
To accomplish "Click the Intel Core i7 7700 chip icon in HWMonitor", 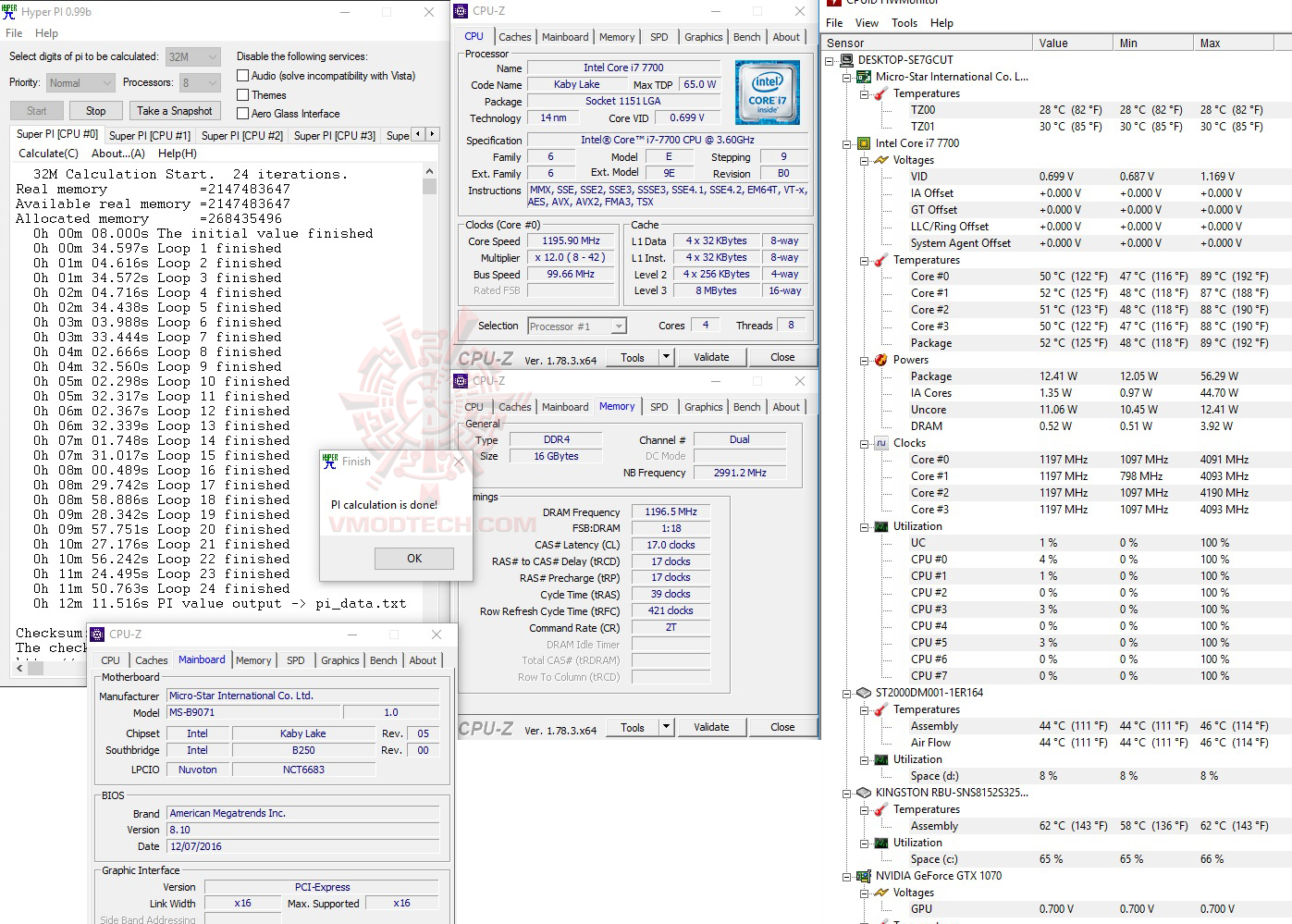I will point(864,143).
